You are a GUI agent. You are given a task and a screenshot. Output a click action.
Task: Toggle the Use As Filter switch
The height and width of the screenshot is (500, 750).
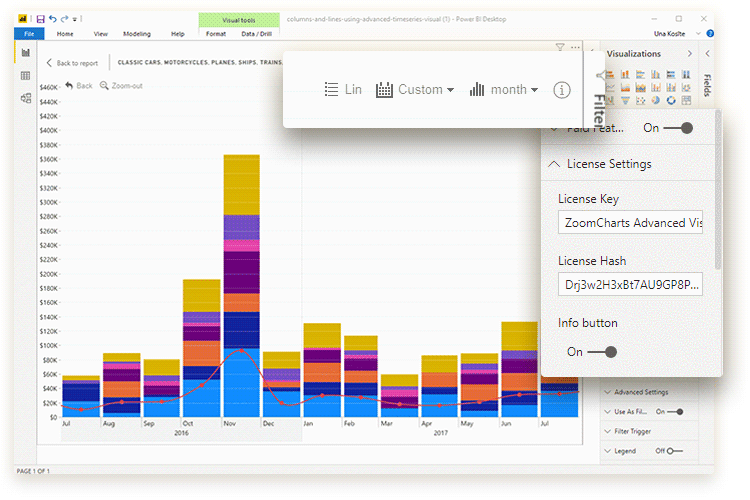pyautogui.click(x=675, y=411)
